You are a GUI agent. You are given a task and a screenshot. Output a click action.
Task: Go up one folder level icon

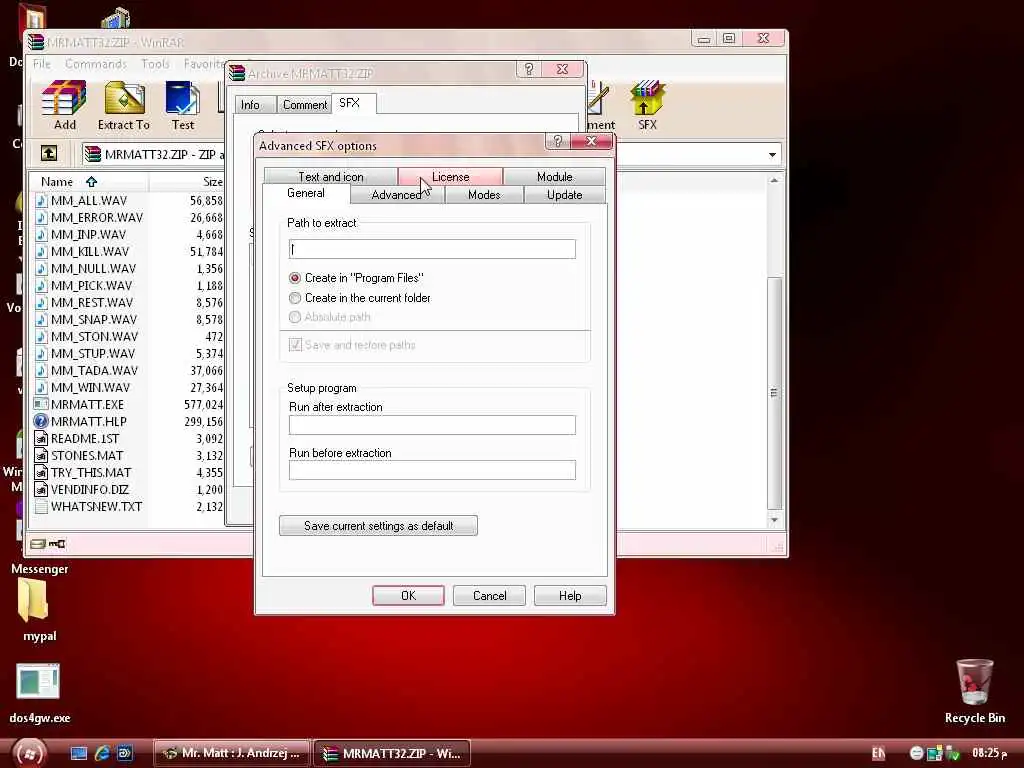tap(49, 153)
